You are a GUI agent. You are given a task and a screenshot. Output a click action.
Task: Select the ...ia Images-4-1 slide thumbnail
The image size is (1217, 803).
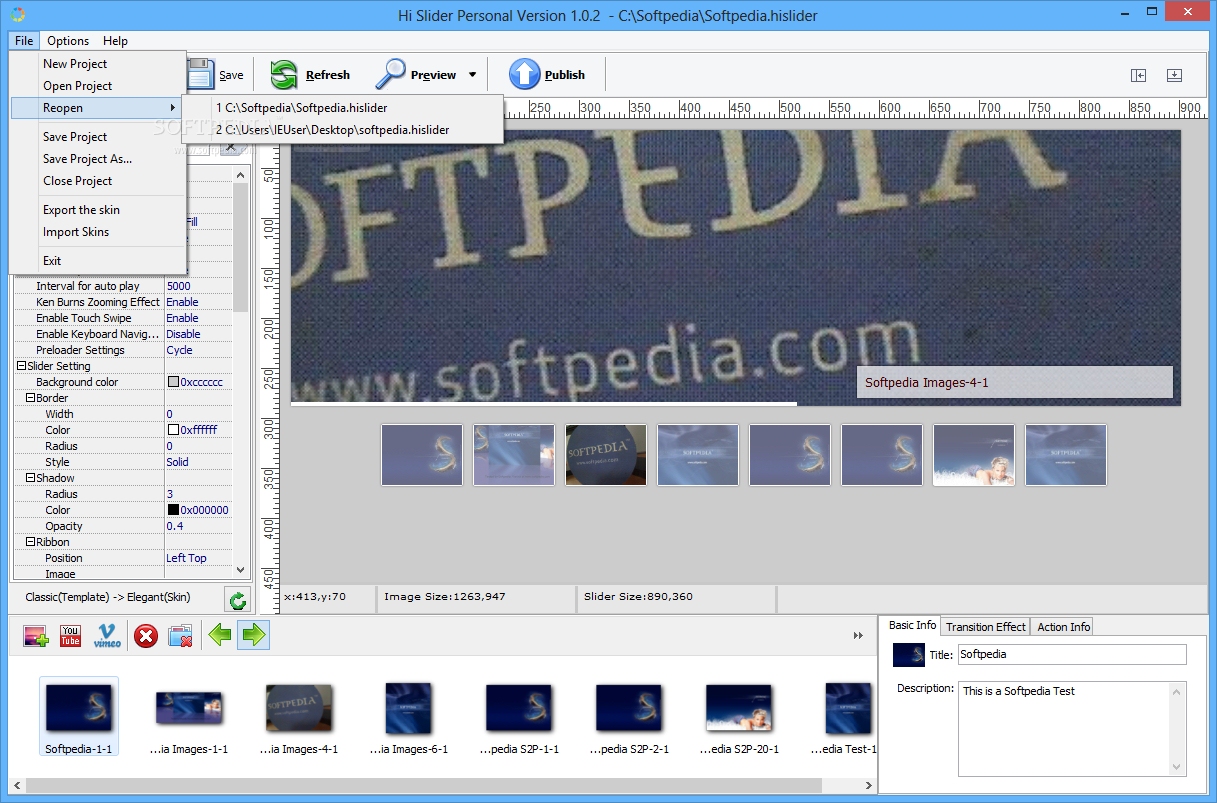(x=299, y=716)
